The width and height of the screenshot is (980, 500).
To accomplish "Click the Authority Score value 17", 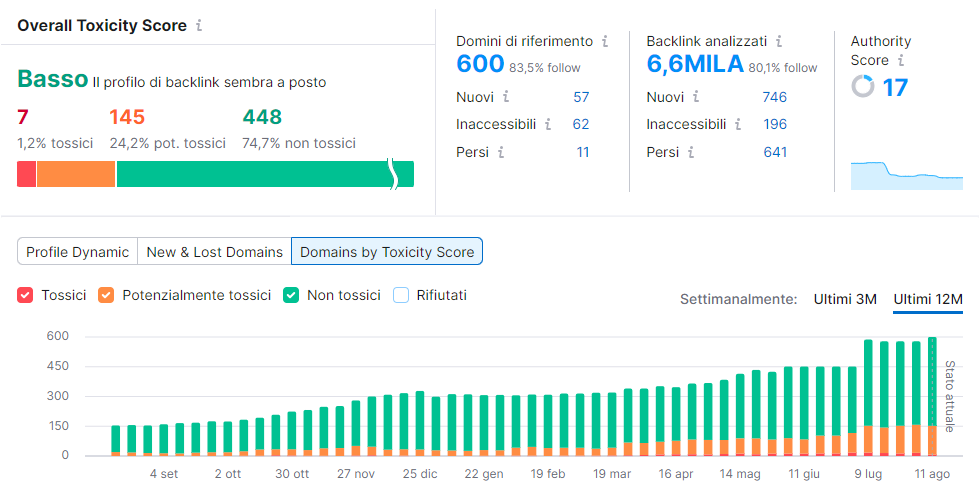I will point(895,87).
